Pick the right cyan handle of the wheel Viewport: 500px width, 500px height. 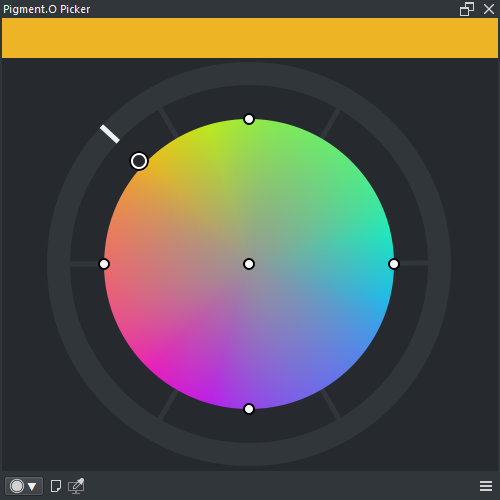(394, 264)
